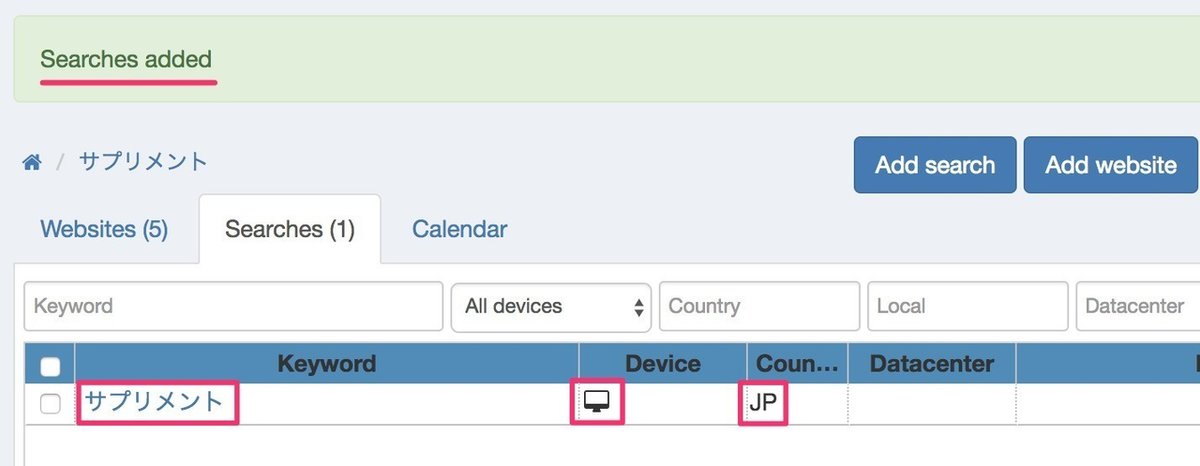Open the All devices dropdown
This screenshot has height=466, width=1200.
[552, 306]
